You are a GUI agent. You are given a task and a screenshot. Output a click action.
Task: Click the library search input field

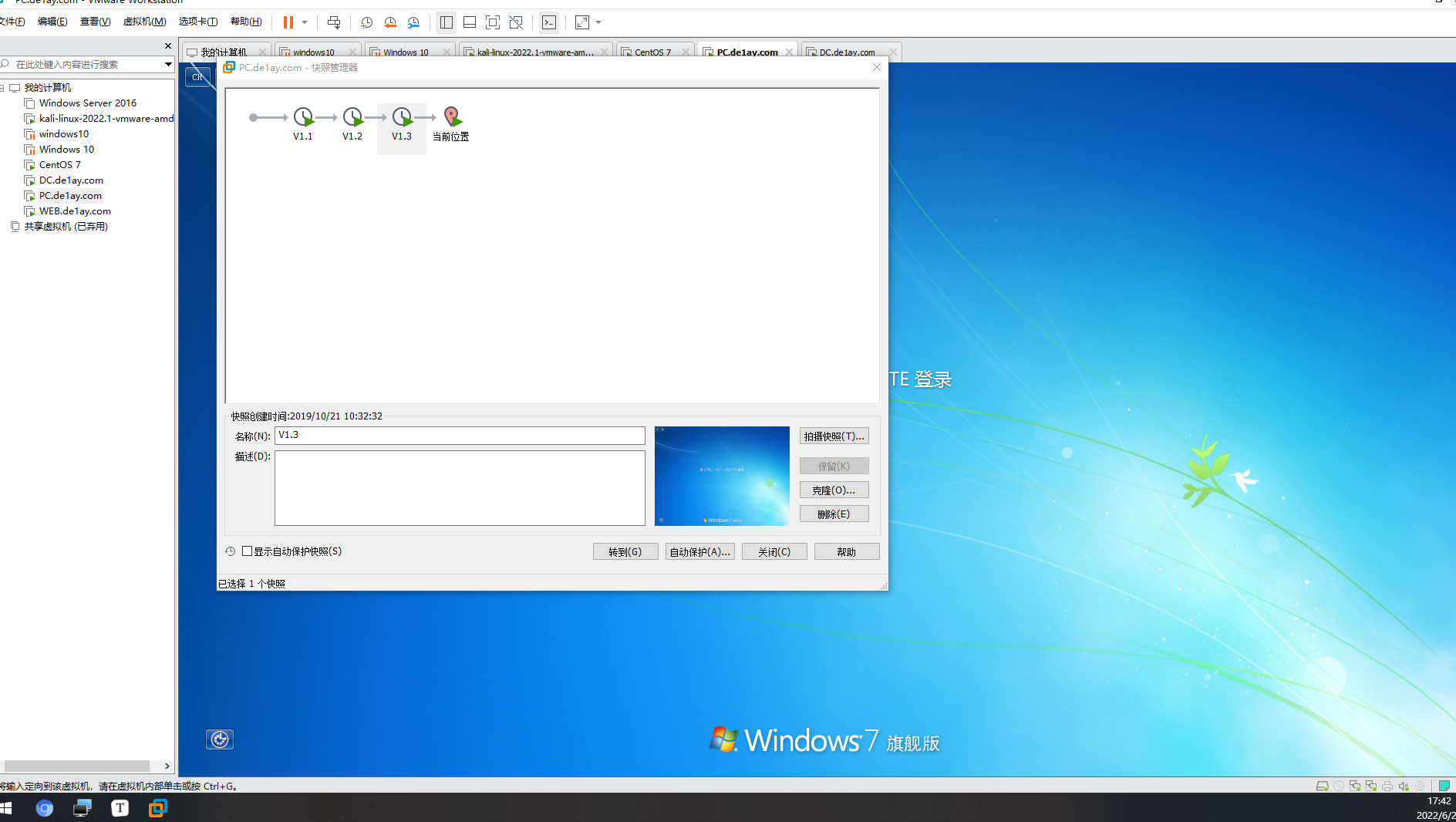(85, 64)
